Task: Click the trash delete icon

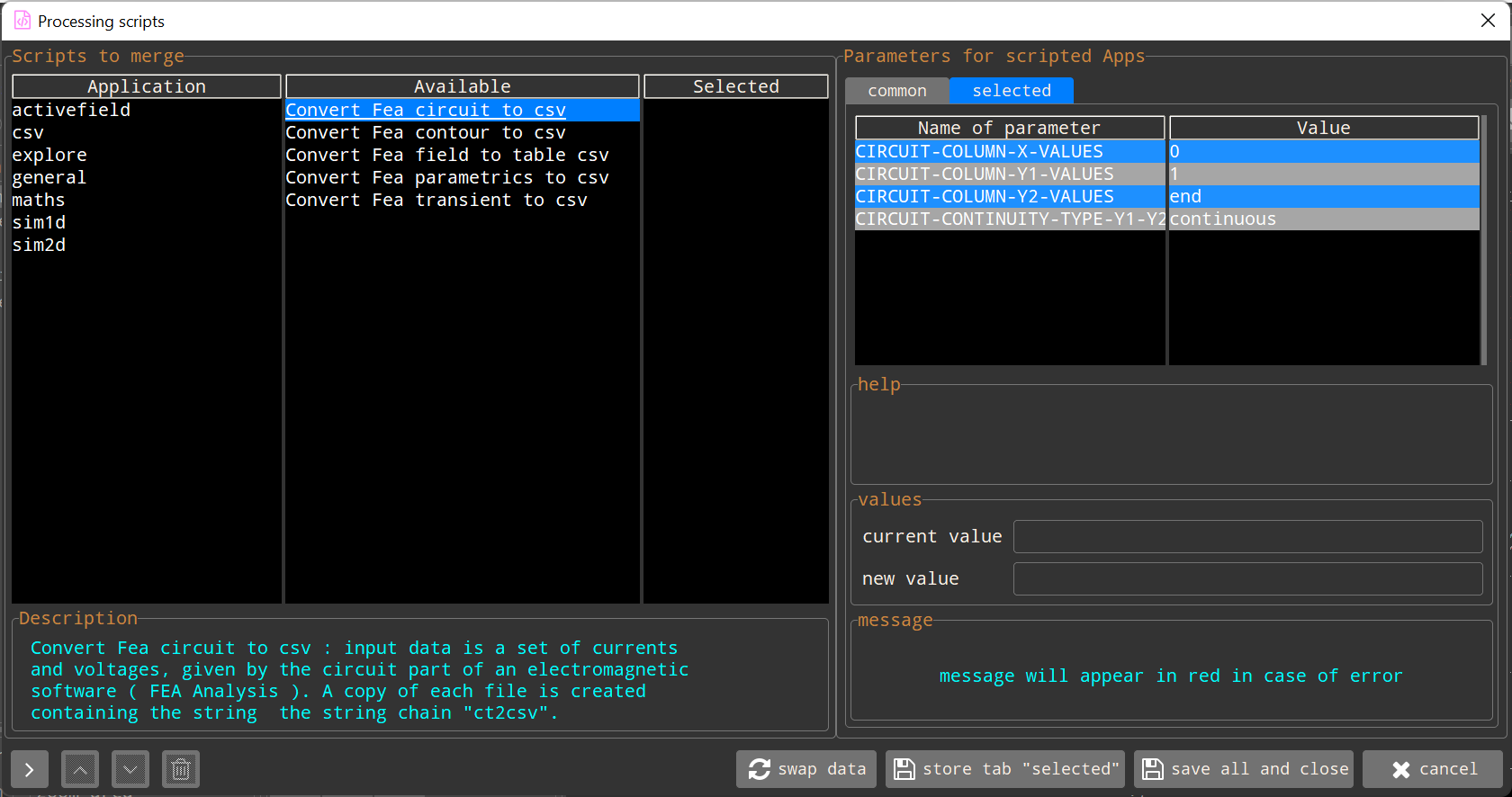Action: (x=181, y=770)
